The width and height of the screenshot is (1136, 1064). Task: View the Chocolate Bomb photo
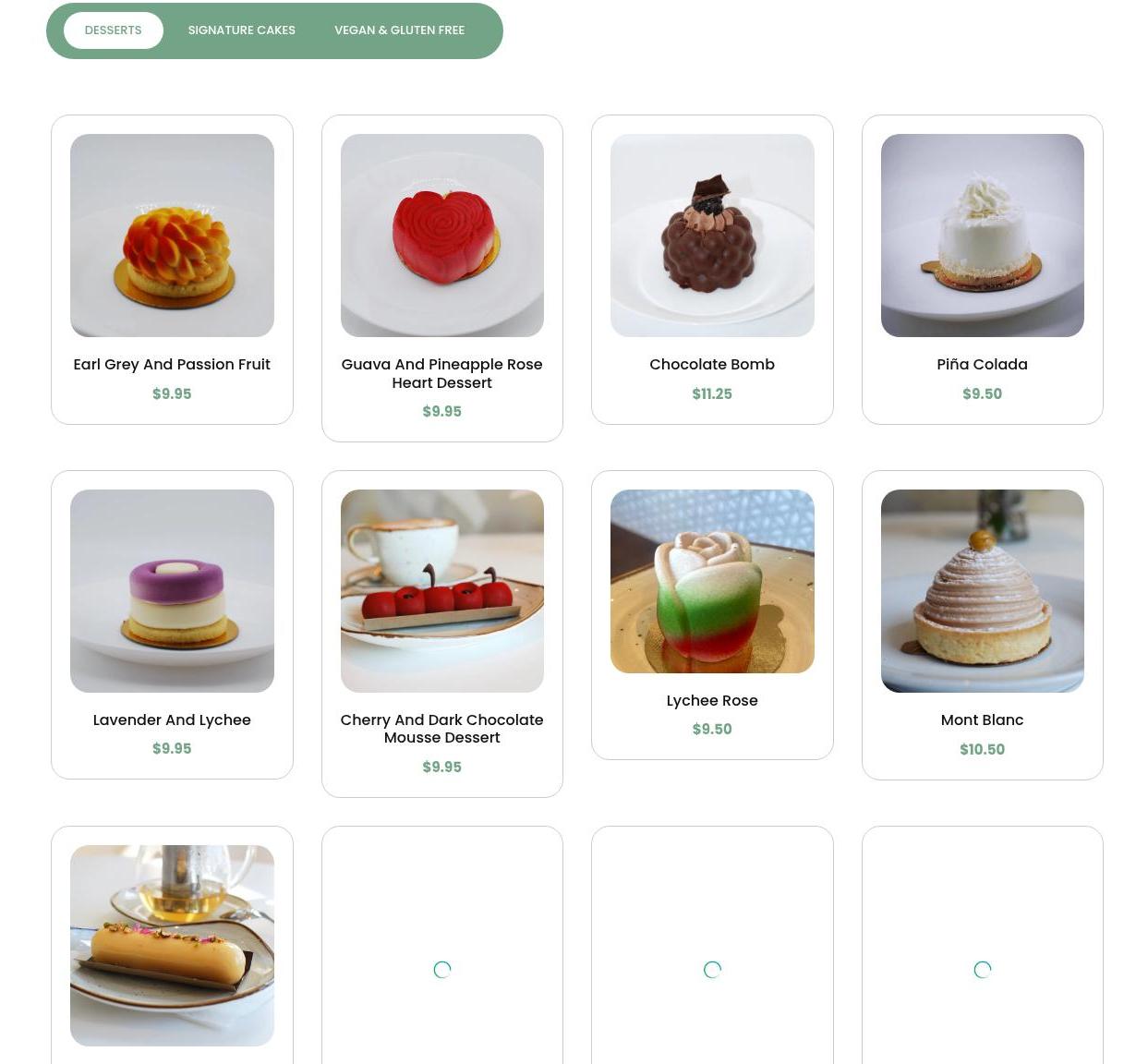pos(712,236)
